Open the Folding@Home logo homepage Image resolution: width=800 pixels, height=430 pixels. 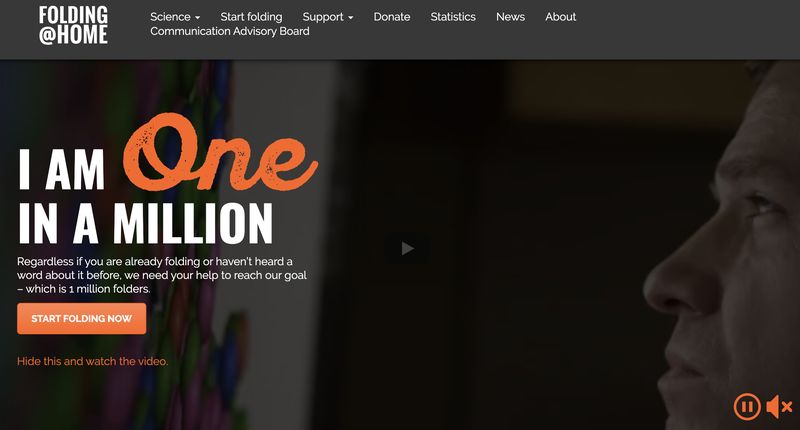73,25
